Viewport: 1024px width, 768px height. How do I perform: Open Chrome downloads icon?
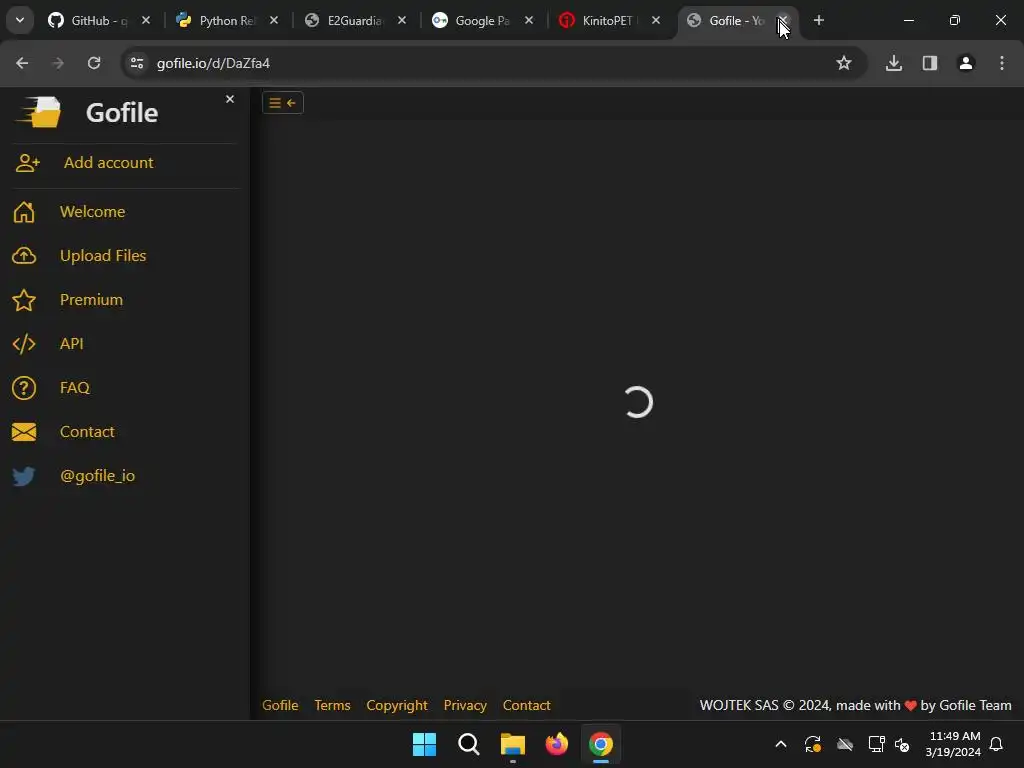(x=894, y=63)
